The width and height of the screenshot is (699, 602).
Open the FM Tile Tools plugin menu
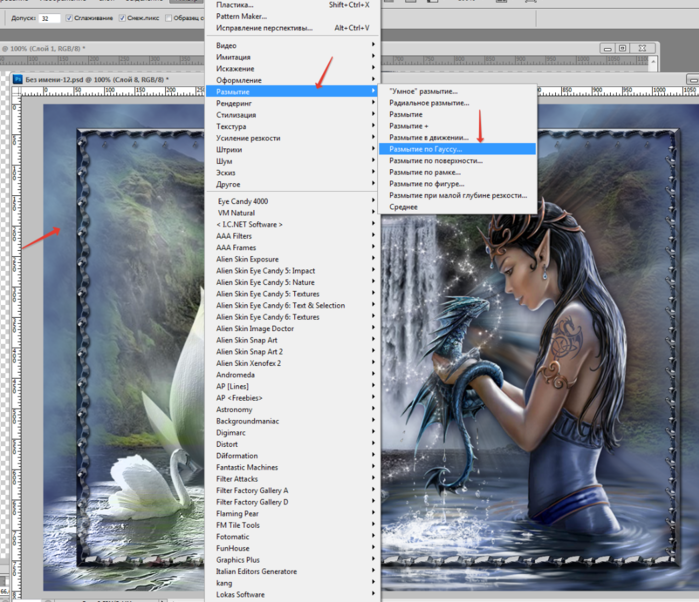click(x=293, y=525)
